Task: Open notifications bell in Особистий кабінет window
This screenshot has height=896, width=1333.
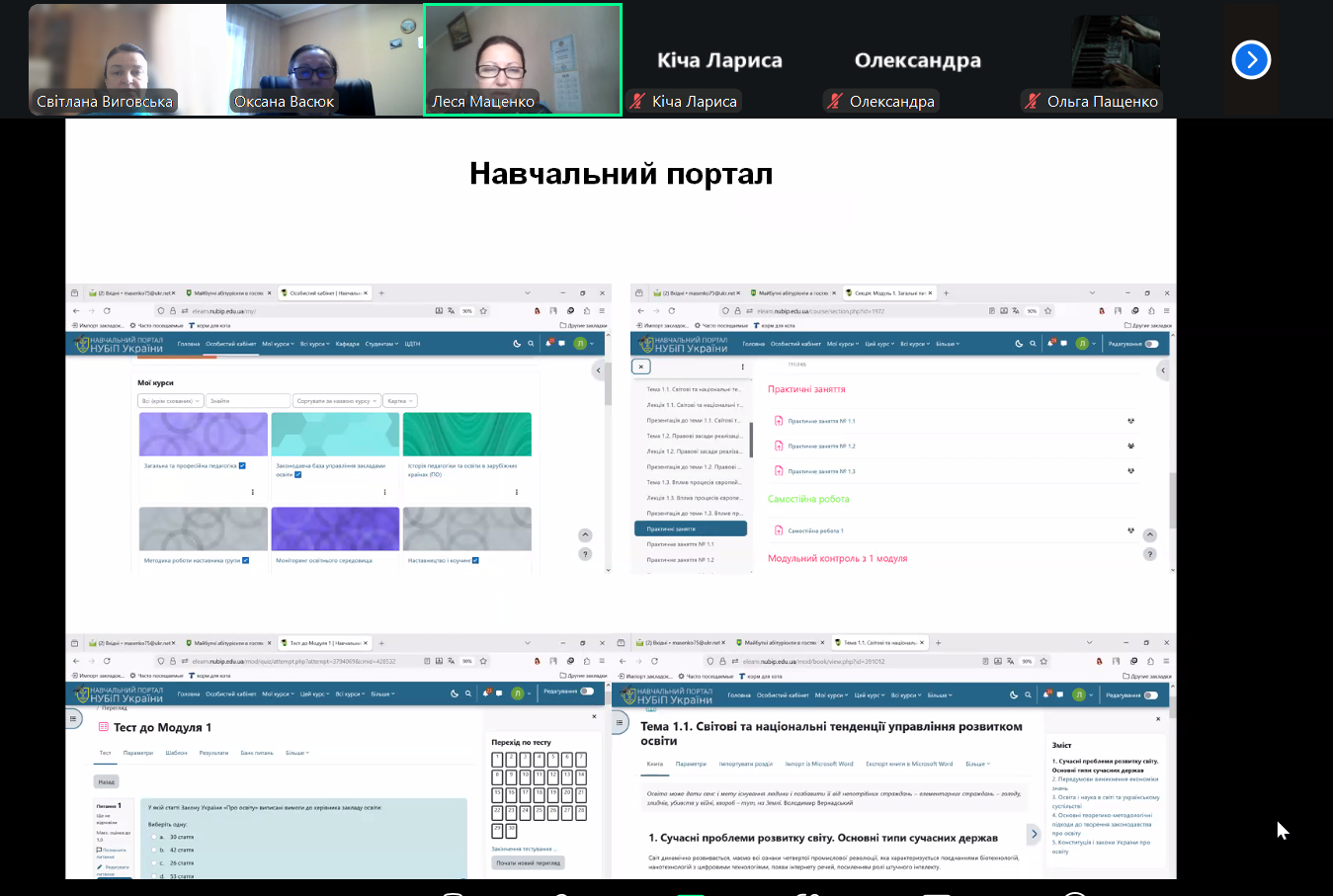Action: tap(548, 344)
